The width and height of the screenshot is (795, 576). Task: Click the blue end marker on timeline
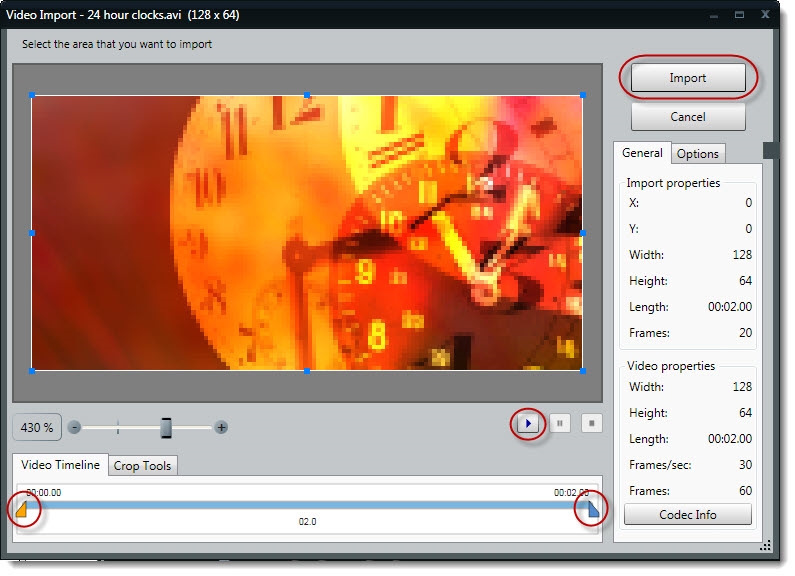pyautogui.click(x=594, y=511)
